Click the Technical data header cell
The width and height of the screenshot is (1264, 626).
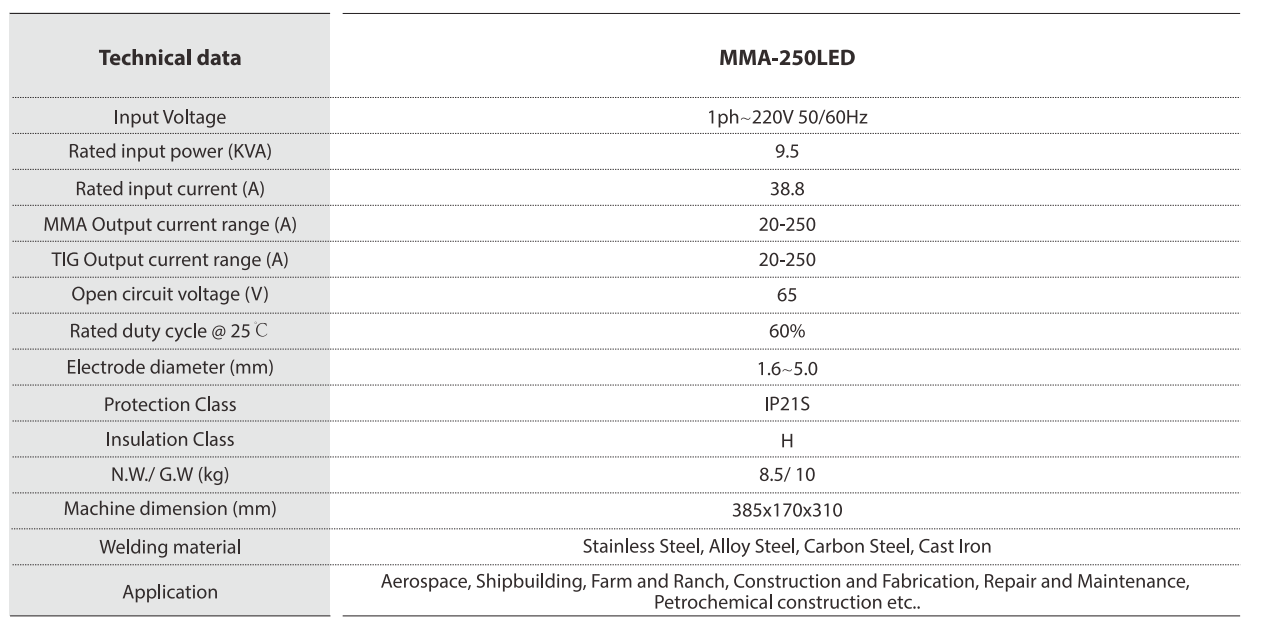(x=170, y=58)
